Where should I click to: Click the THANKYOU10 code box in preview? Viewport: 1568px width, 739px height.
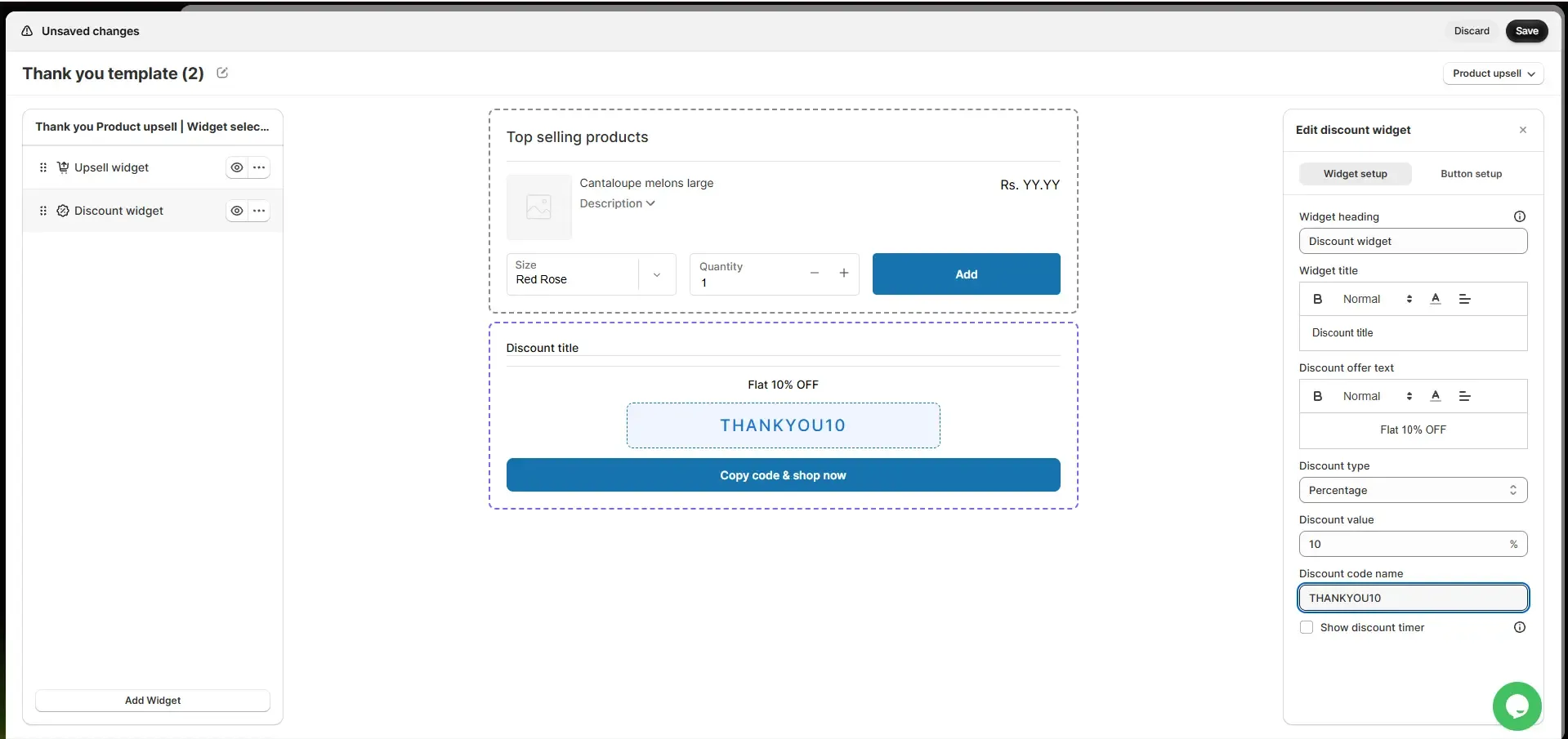pos(783,425)
